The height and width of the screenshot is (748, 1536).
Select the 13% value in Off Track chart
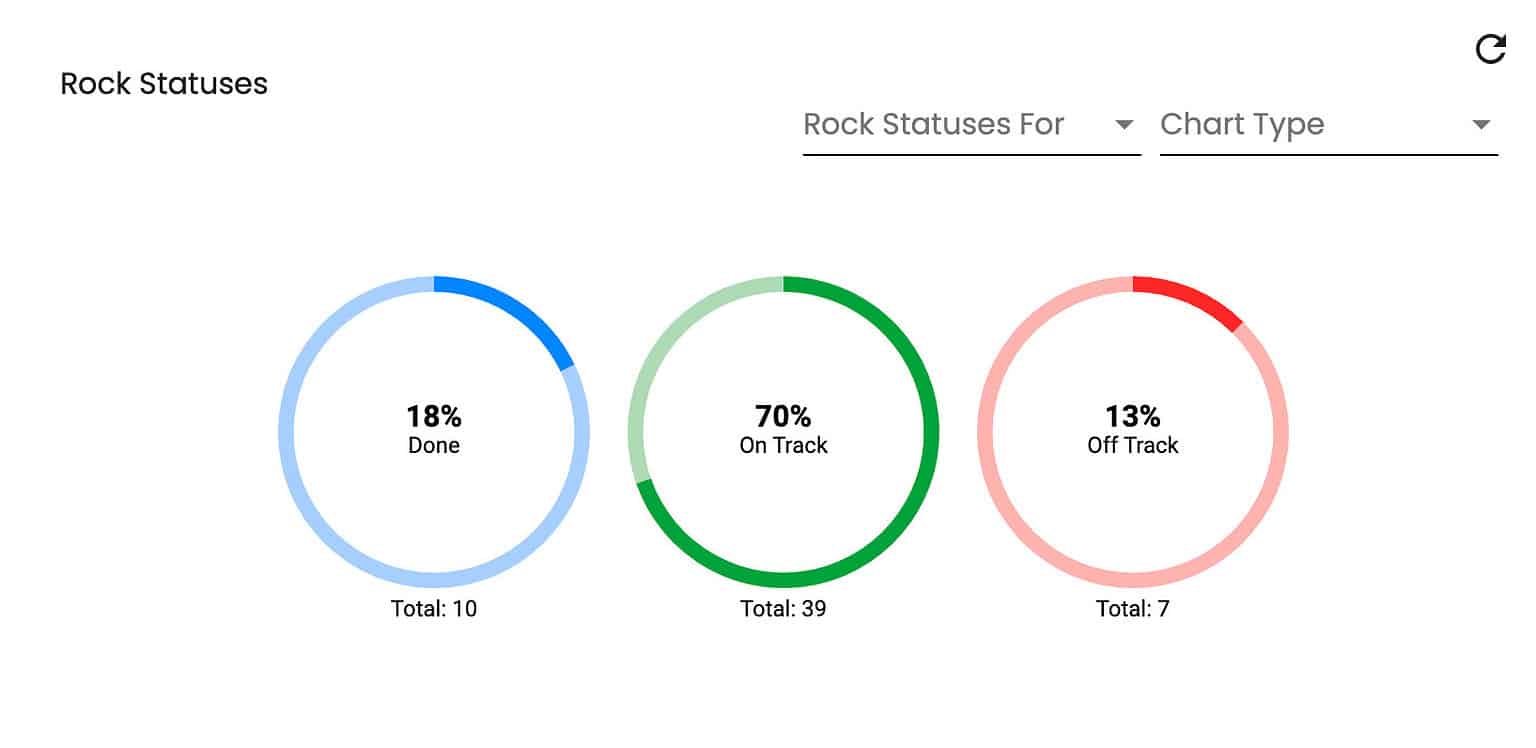click(x=1133, y=416)
